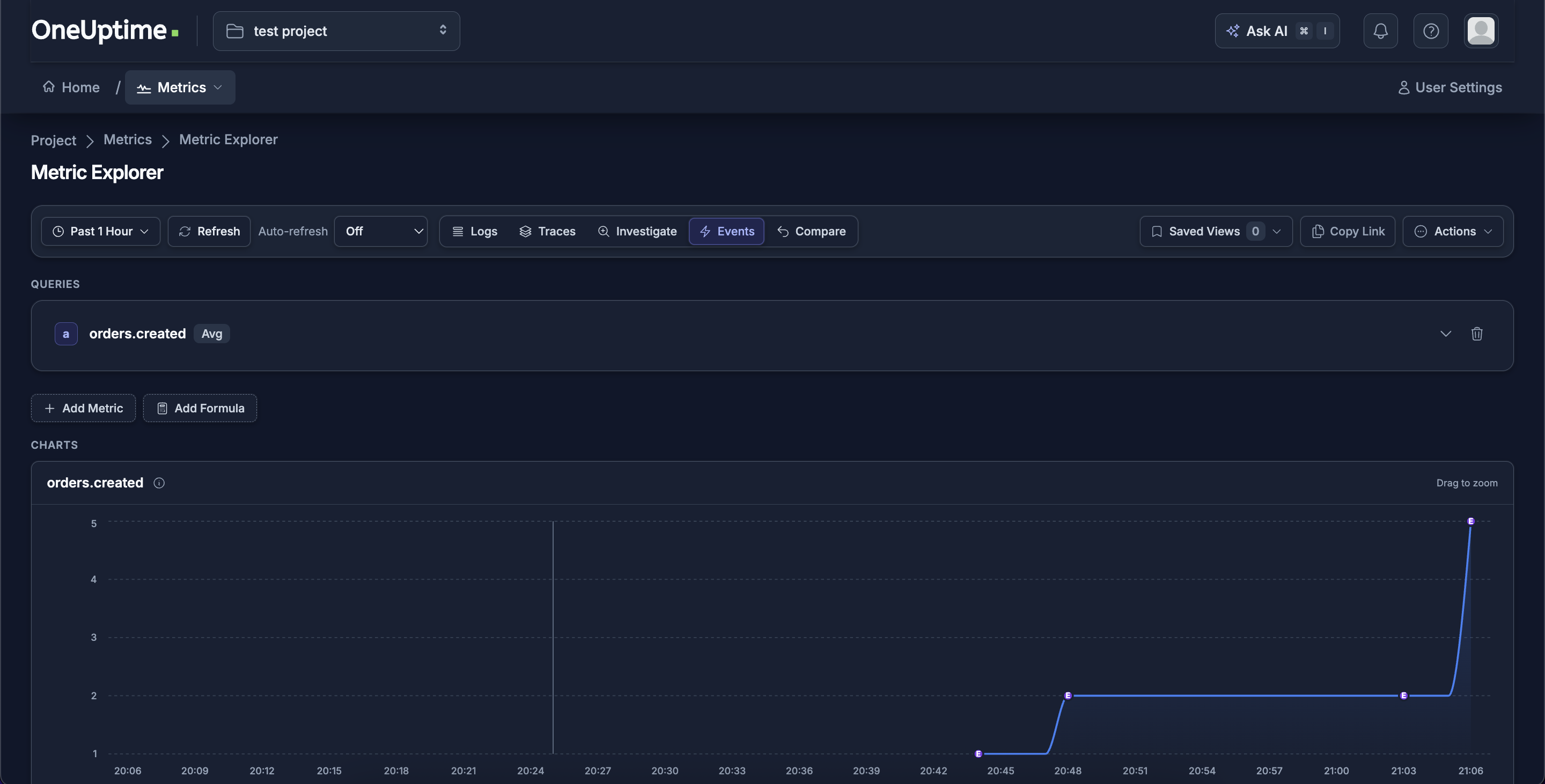Click the y-axis label 5

(93, 524)
